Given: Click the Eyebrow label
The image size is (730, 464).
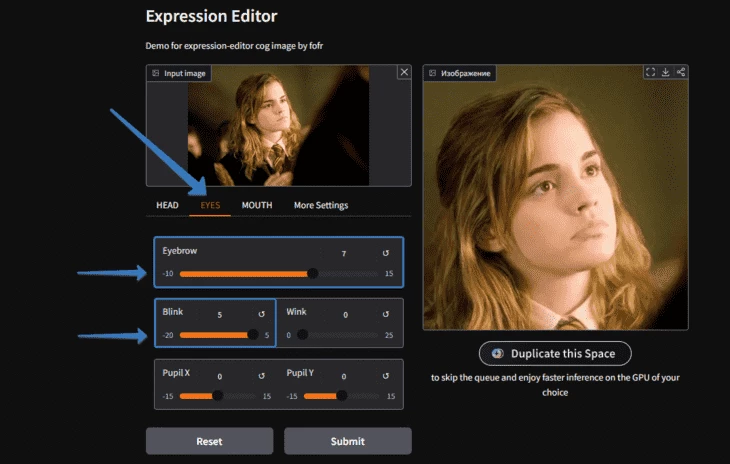Looking at the screenshot, I should (x=180, y=250).
